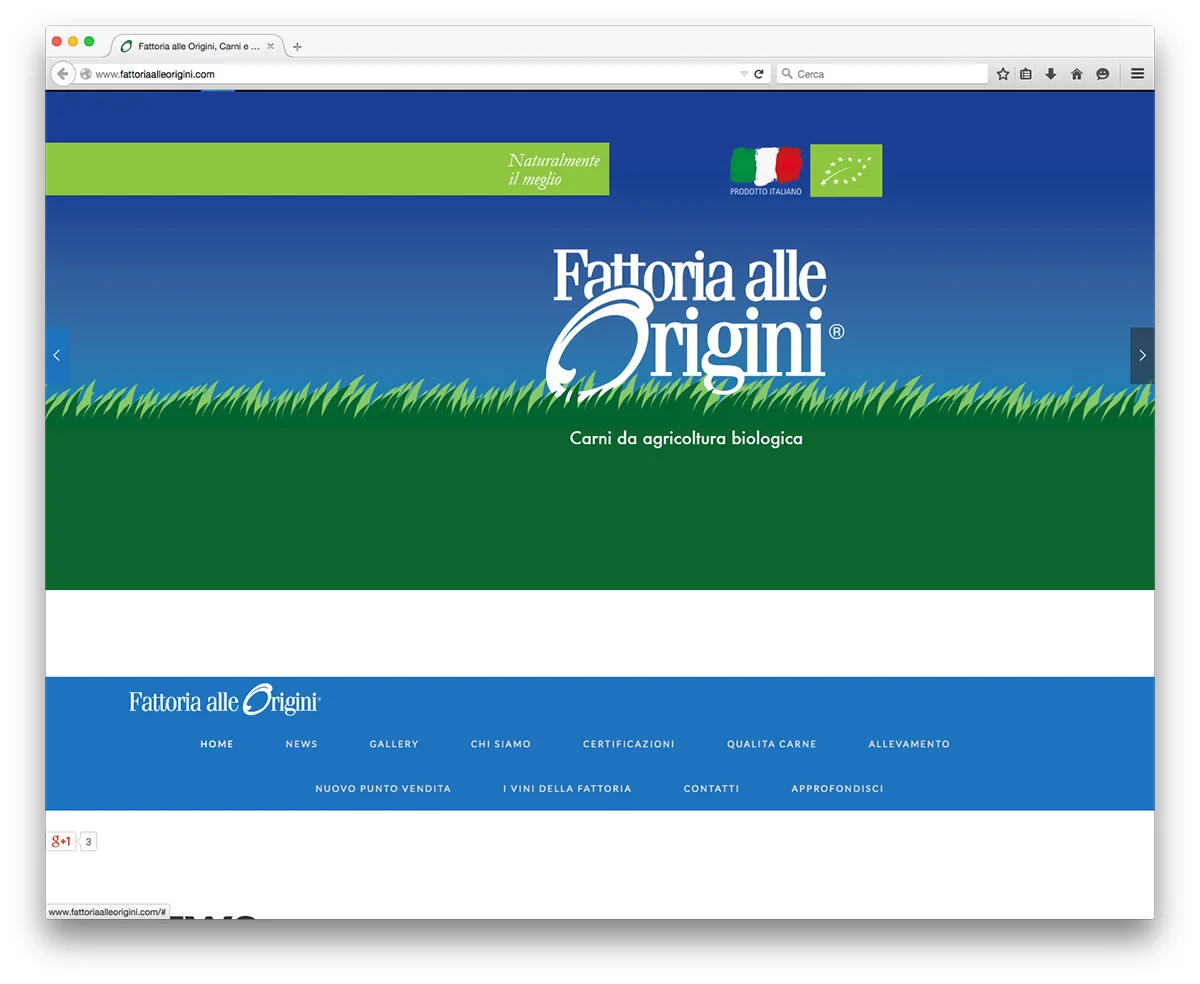Open the QUALITA CARNE page
Image resolution: width=1200 pixels, height=984 pixels.
(x=772, y=744)
